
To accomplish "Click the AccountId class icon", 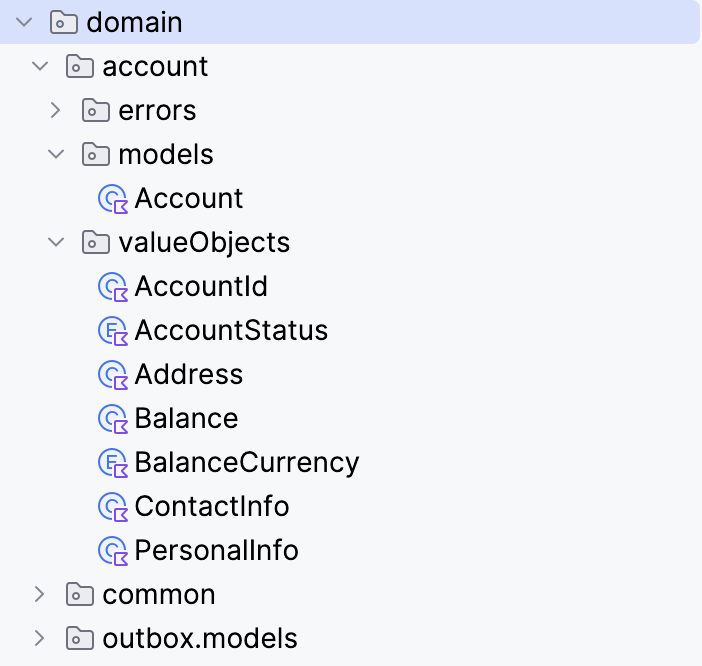I will click(112, 286).
